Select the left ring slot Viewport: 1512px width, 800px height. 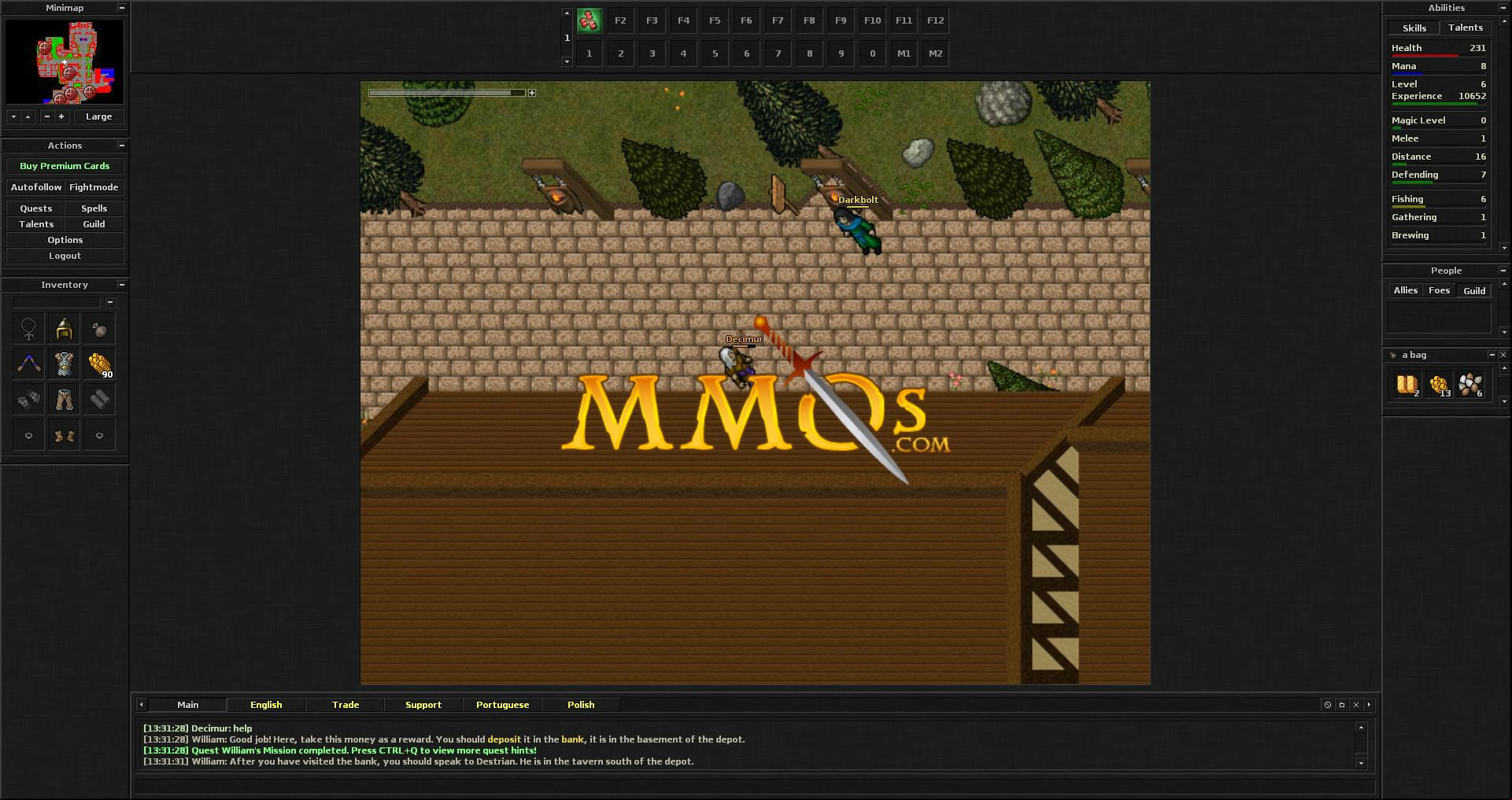(29, 435)
